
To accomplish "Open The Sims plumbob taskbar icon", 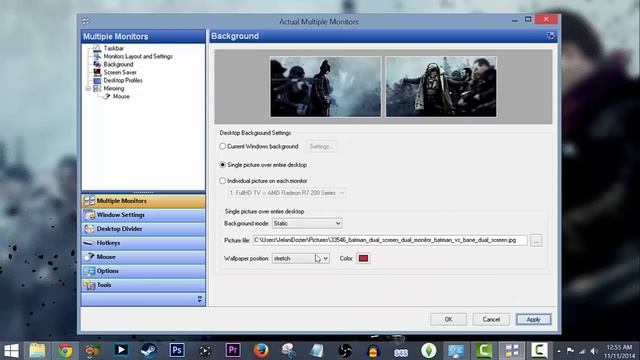I will [x=429, y=351].
